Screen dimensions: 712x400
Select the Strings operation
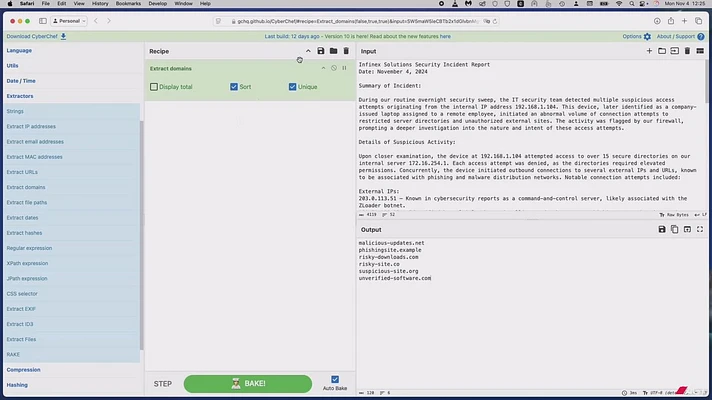tap(72, 111)
